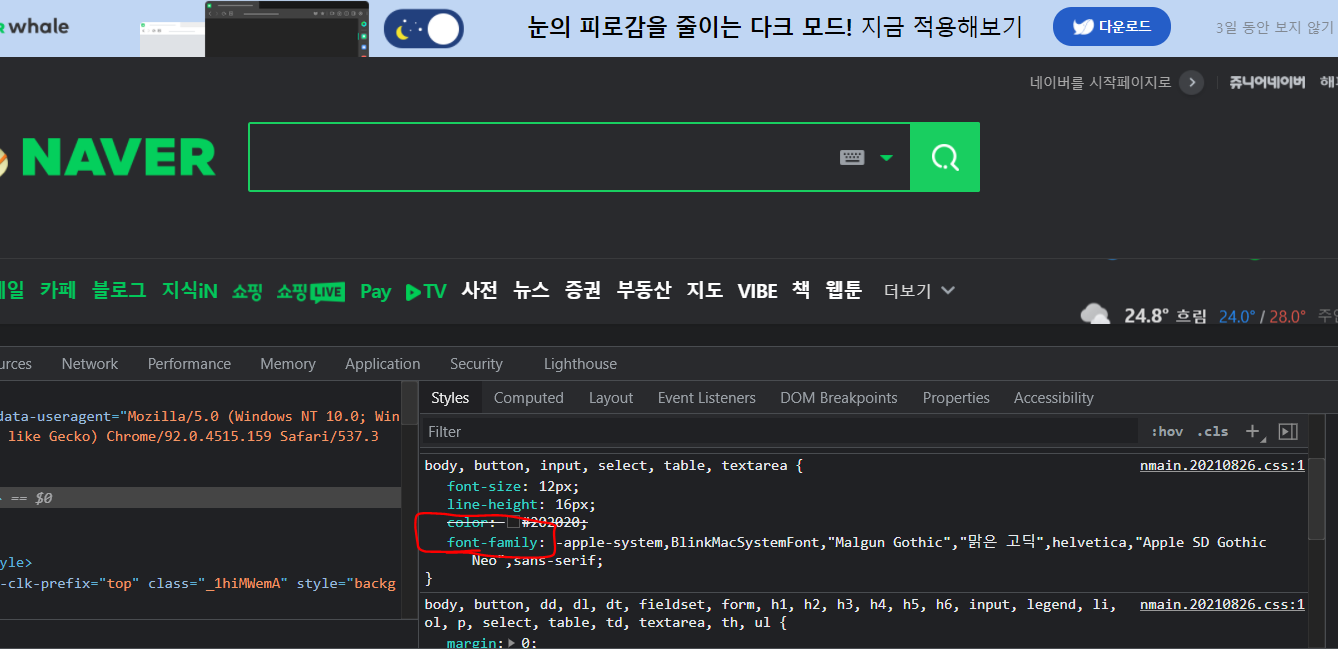
Task: Open the 지식iN navigation link
Action: point(190,290)
